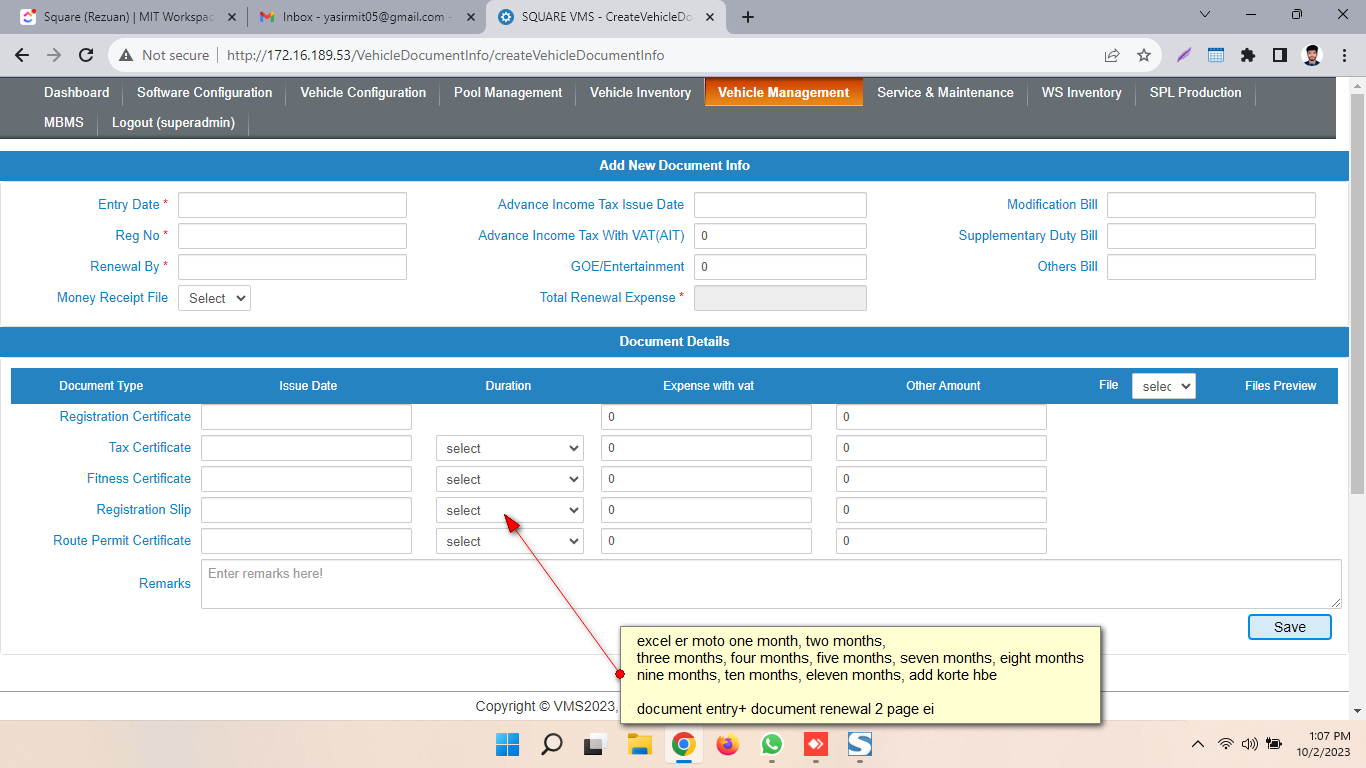
Task: Close the Gmail Inbox tab
Action: (x=471, y=17)
